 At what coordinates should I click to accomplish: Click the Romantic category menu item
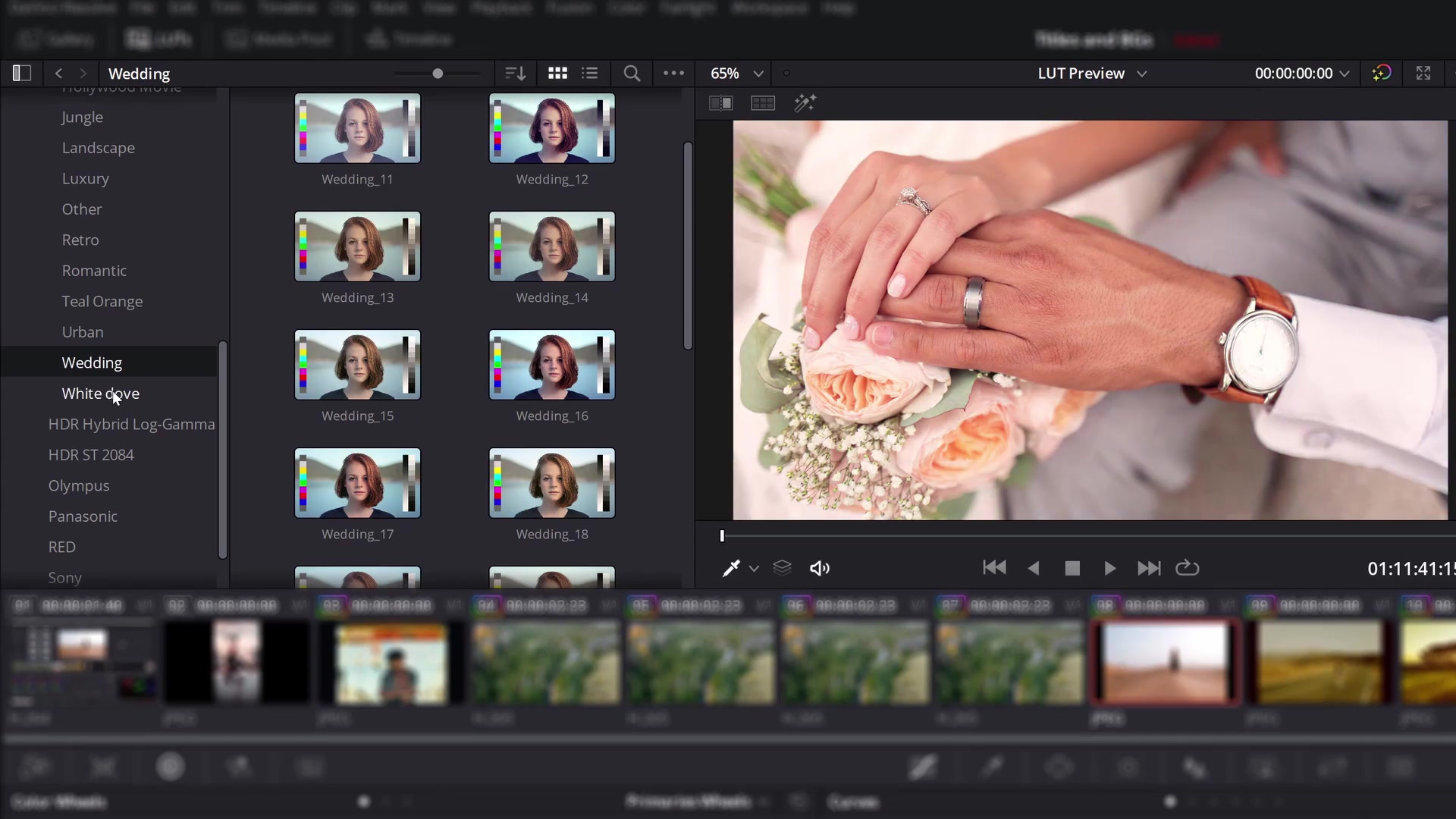[x=94, y=270]
